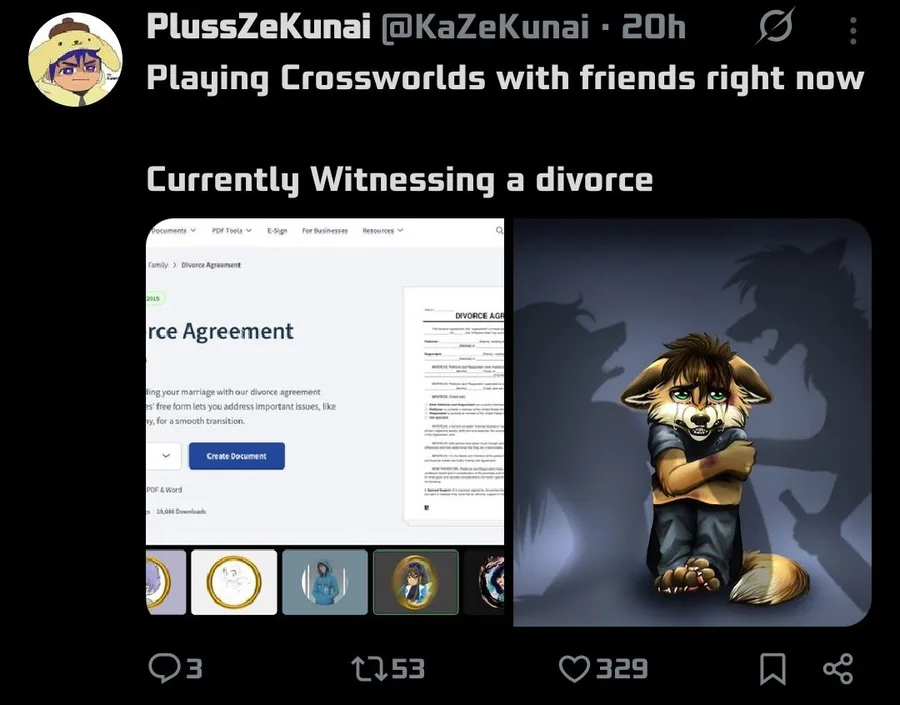
Task: Click the Divorce Agreement breadcrumb
Action: 211,265
